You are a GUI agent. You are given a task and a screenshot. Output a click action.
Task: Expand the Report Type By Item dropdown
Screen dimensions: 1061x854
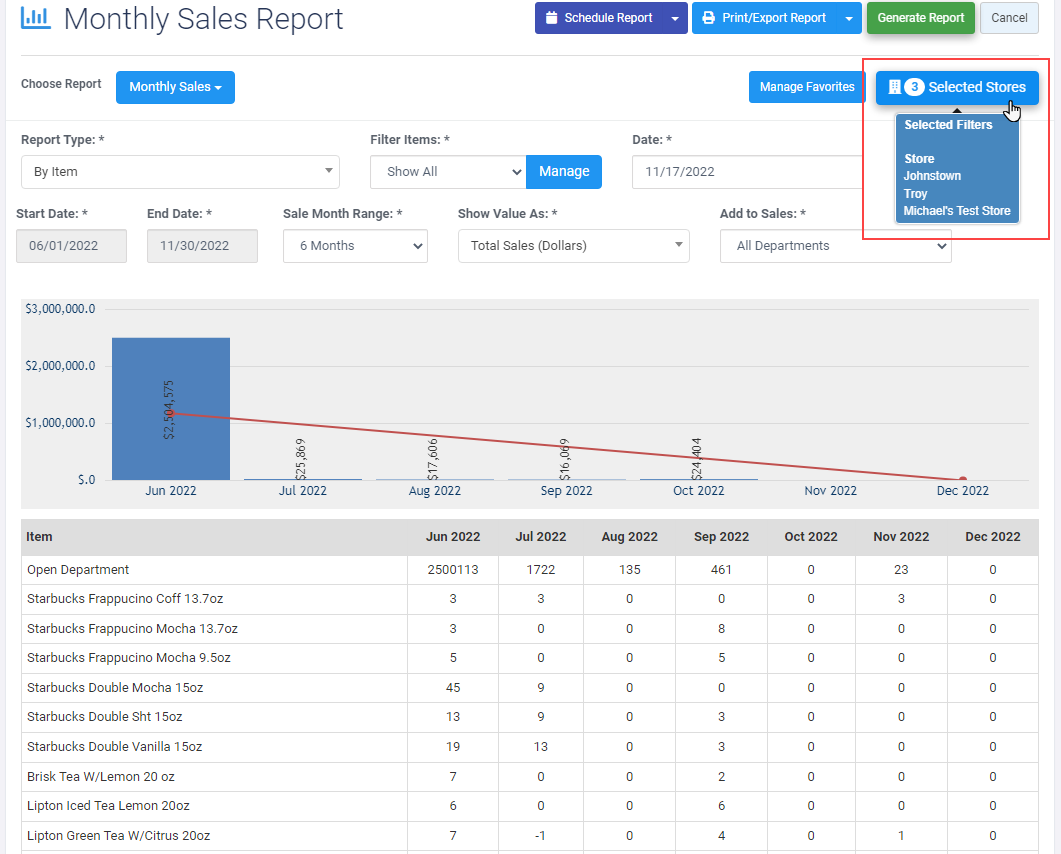(180, 172)
